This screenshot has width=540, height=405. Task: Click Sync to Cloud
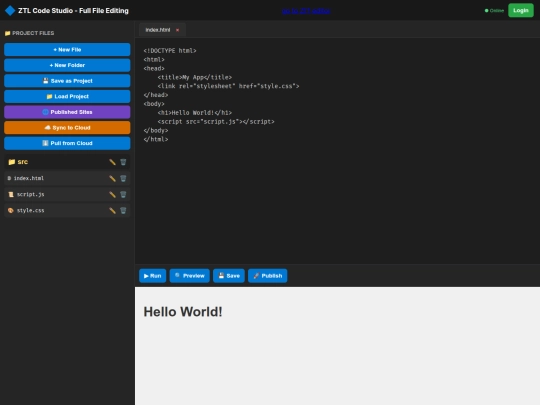tap(67, 128)
